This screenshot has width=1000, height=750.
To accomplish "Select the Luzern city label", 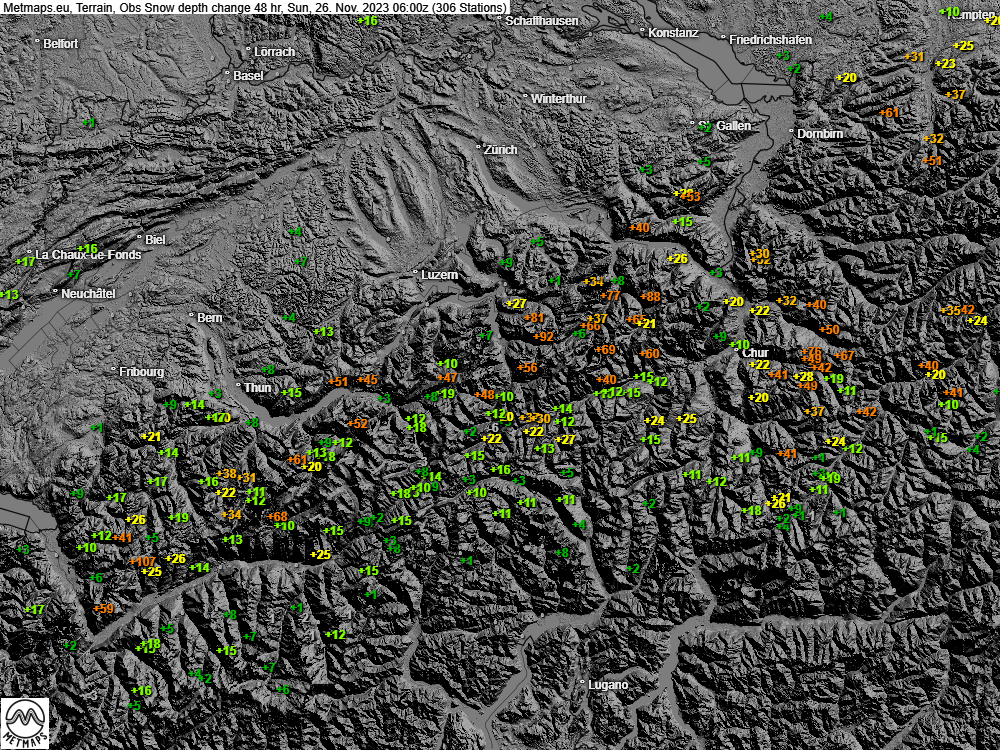I will pyautogui.click(x=440, y=274).
